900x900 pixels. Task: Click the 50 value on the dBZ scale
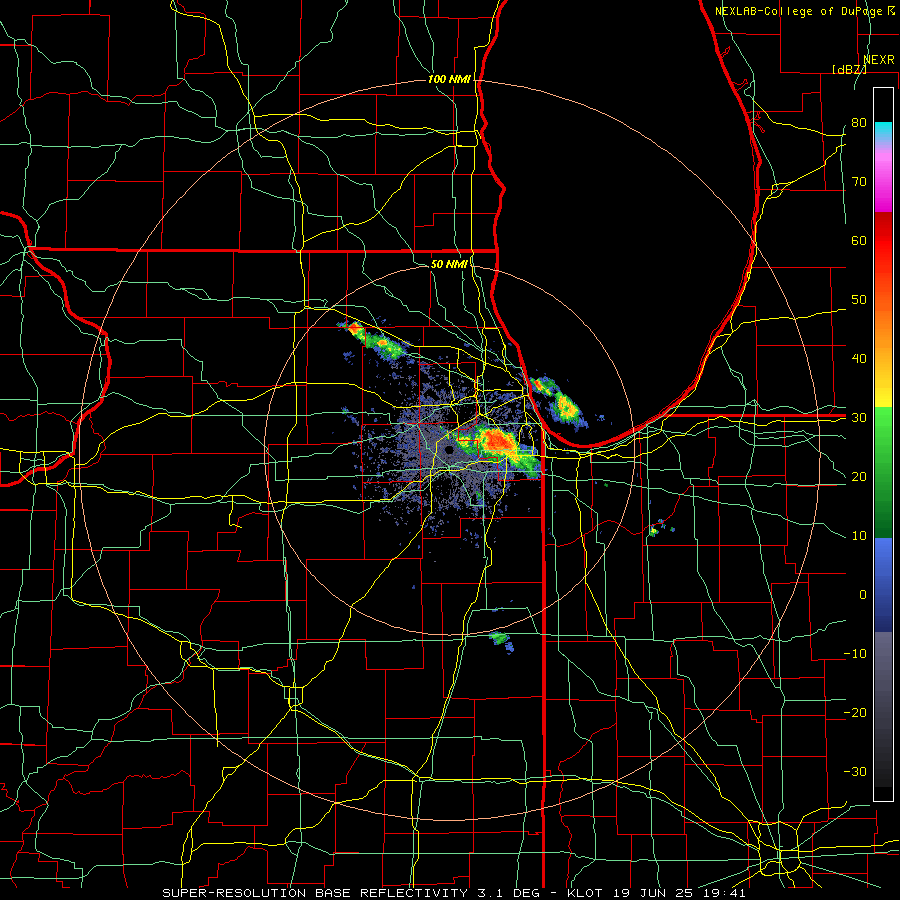tap(859, 300)
